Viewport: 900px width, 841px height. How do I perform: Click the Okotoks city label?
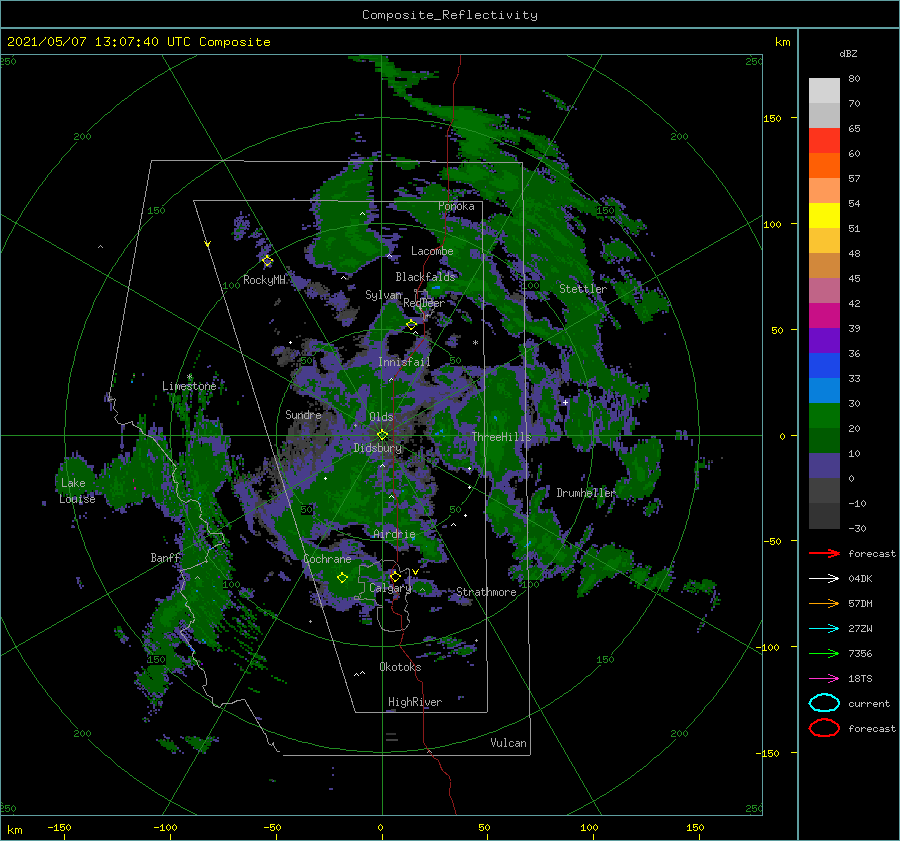400,667
